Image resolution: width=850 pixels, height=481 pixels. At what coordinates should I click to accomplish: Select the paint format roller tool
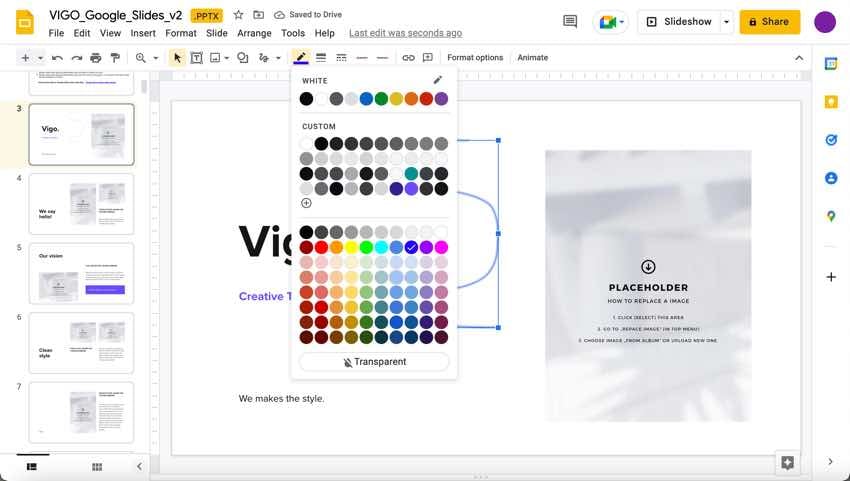114,58
